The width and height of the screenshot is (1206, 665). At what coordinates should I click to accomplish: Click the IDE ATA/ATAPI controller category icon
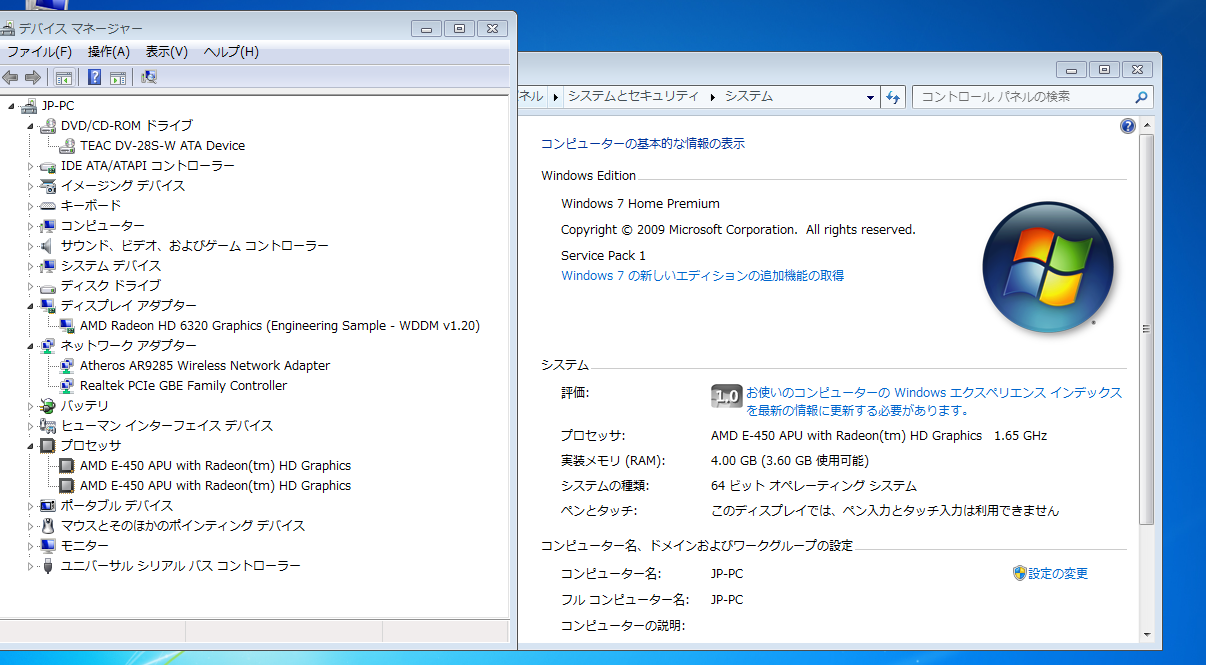(47, 166)
